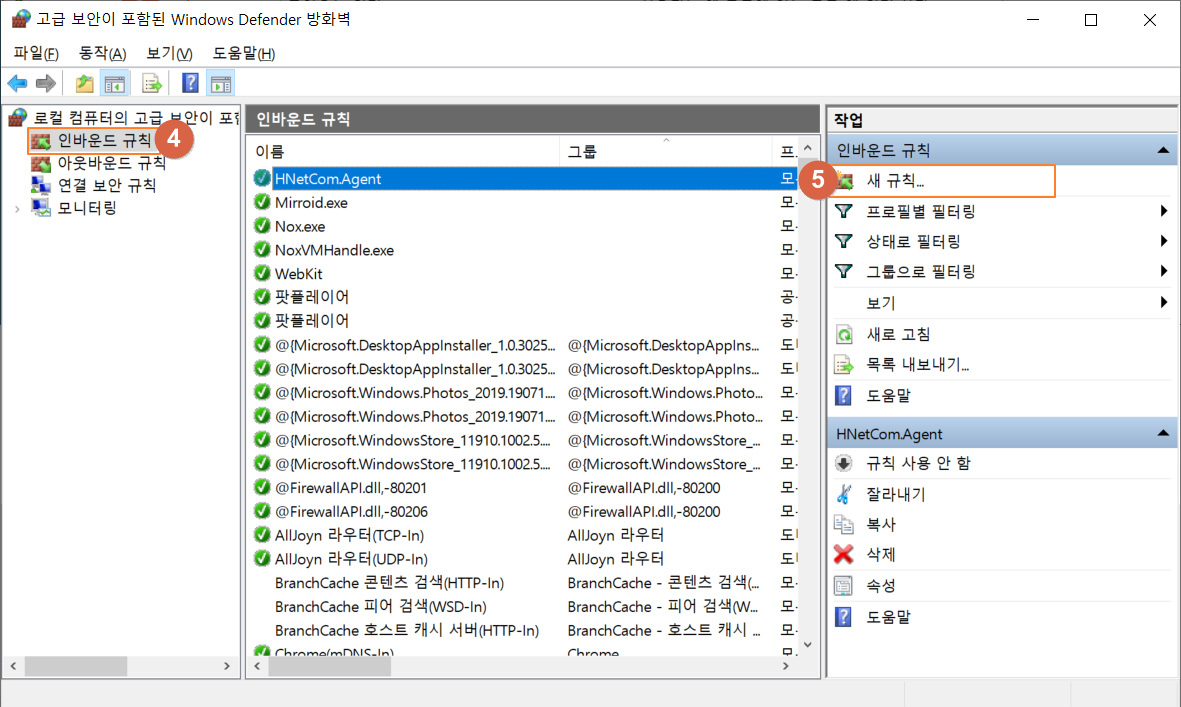Screen dimensions: 1181x707
Task: Click the rule list vertical scrollbar down arrow
Action: point(808,645)
